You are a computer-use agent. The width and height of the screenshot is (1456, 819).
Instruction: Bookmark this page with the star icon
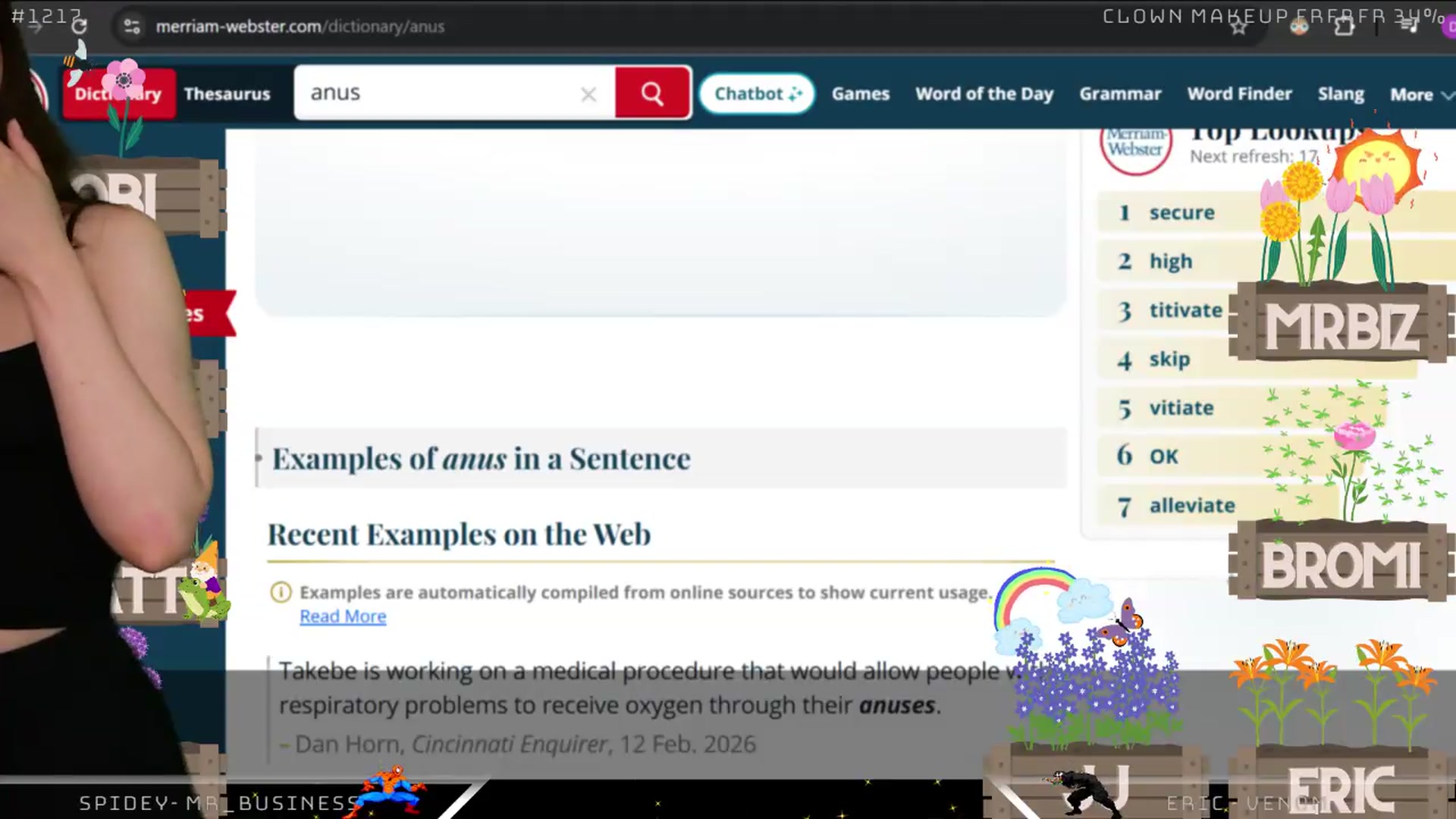point(1238,27)
